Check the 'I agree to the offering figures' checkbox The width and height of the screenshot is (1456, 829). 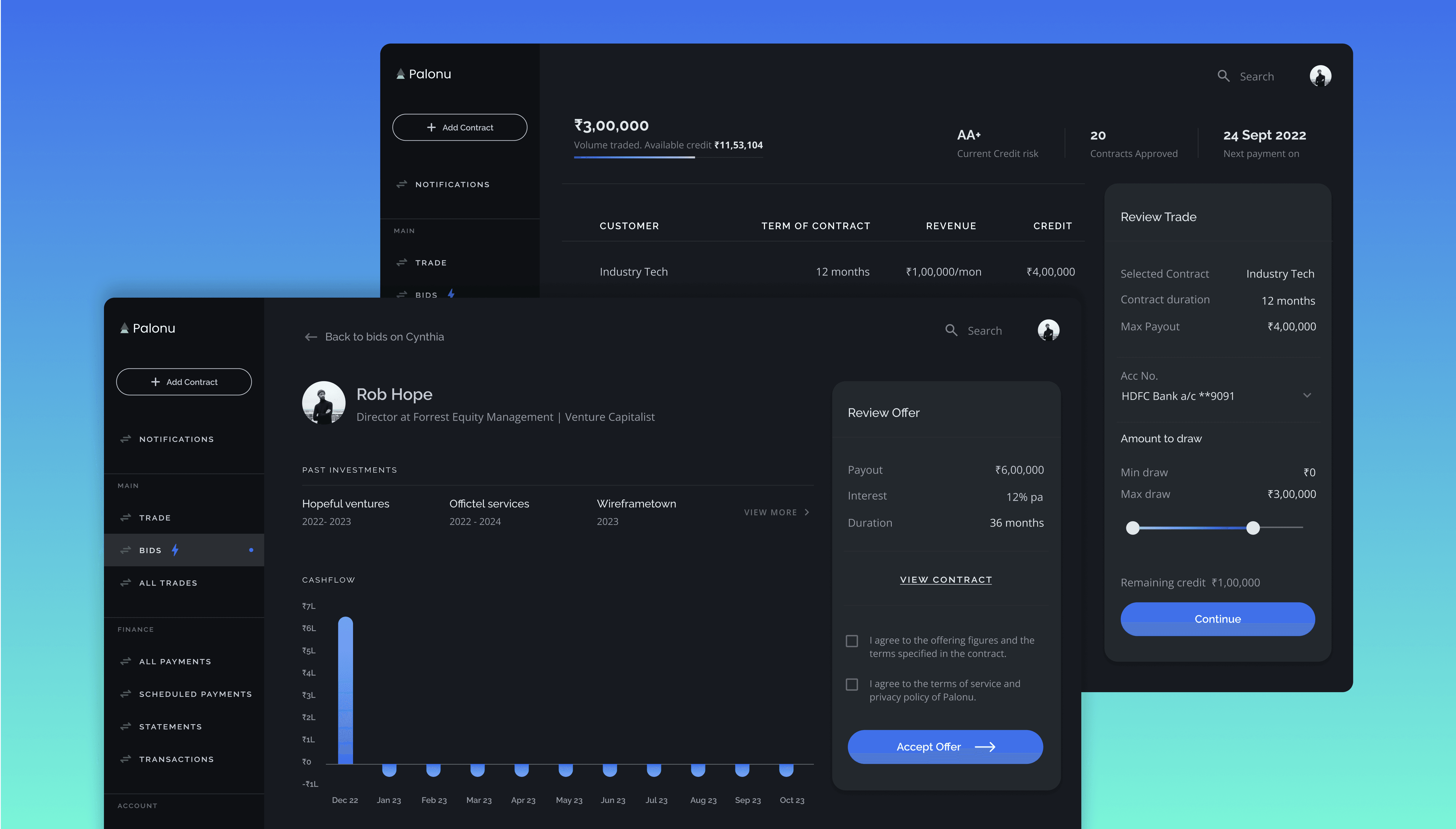[852, 641]
